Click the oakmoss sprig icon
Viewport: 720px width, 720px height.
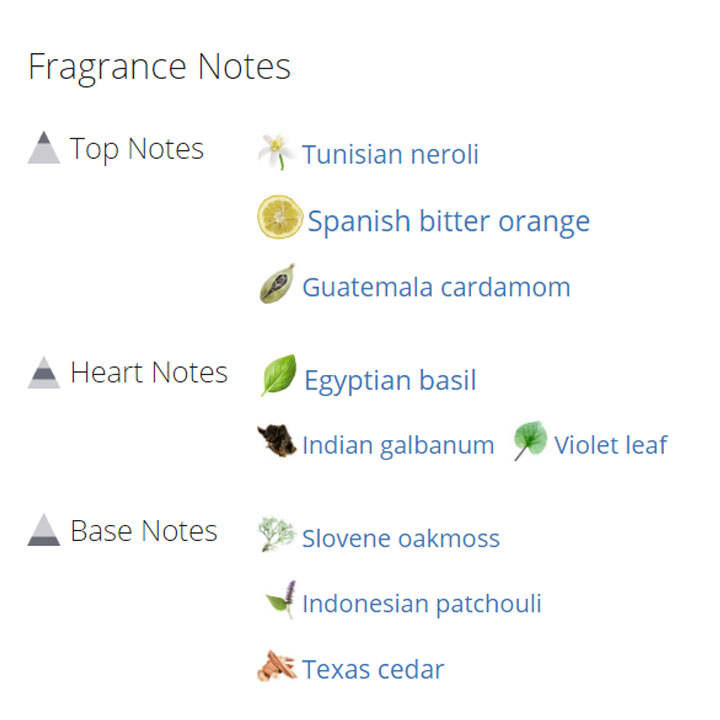pyautogui.click(x=276, y=534)
